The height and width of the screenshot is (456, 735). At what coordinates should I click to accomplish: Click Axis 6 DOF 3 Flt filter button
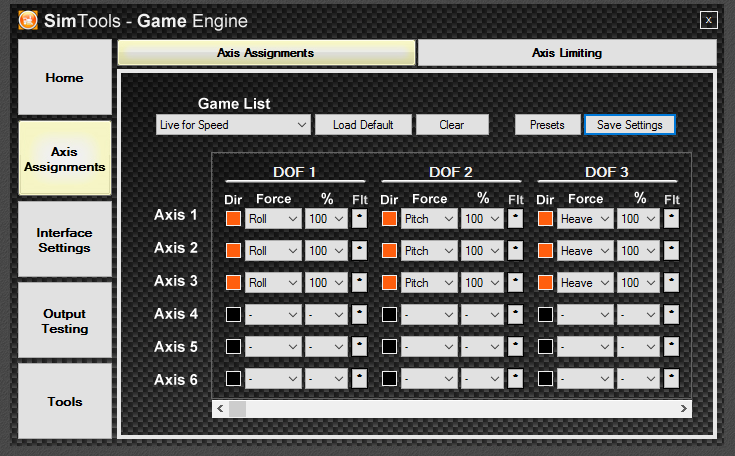[x=671, y=379]
